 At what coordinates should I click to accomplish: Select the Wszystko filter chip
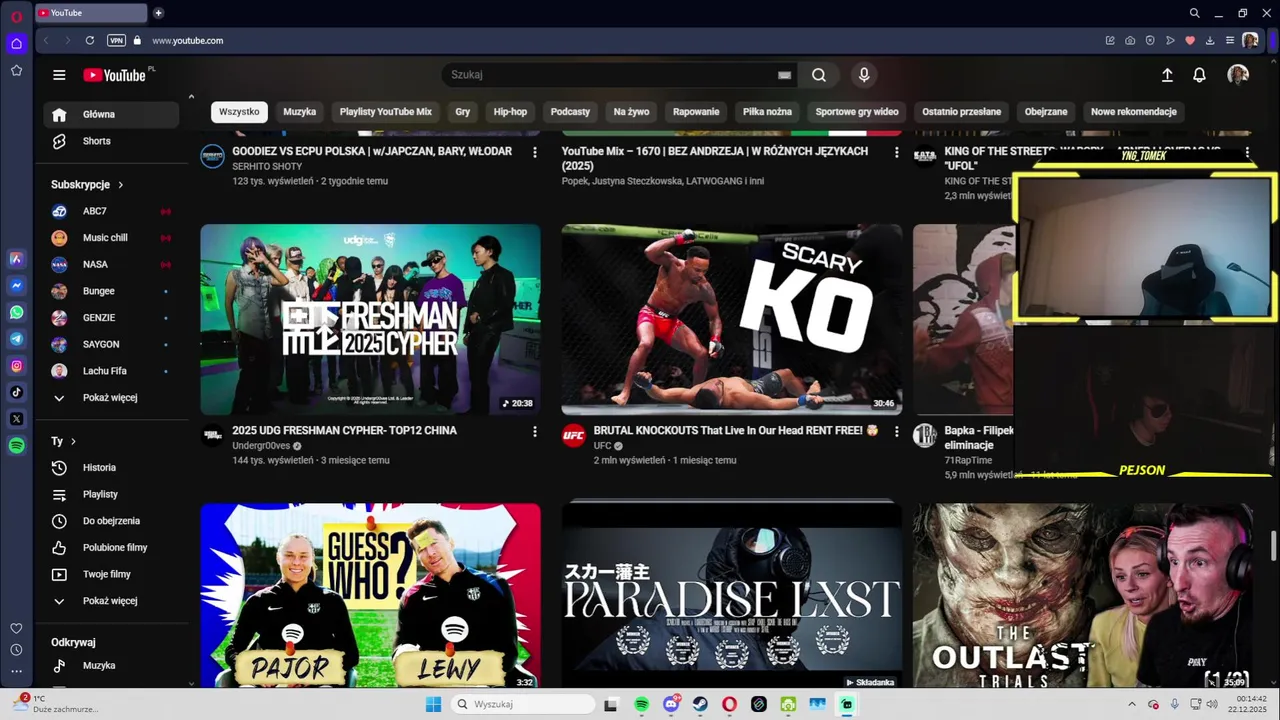coord(239,112)
